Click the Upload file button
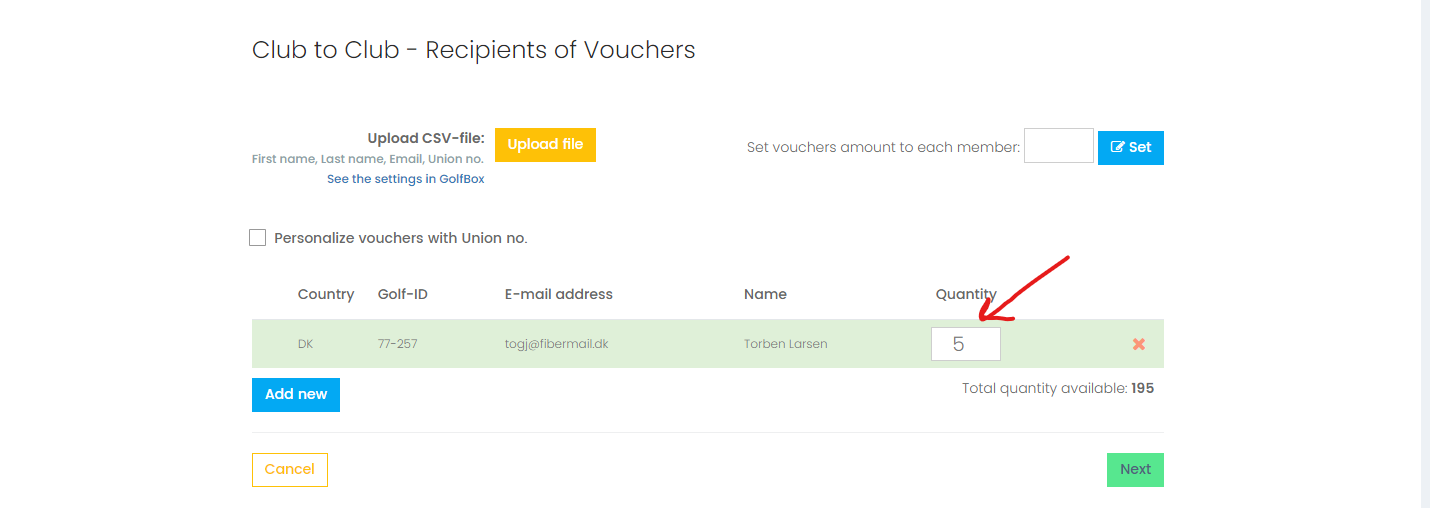The width and height of the screenshot is (1430, 508). [x=545, y=144]
